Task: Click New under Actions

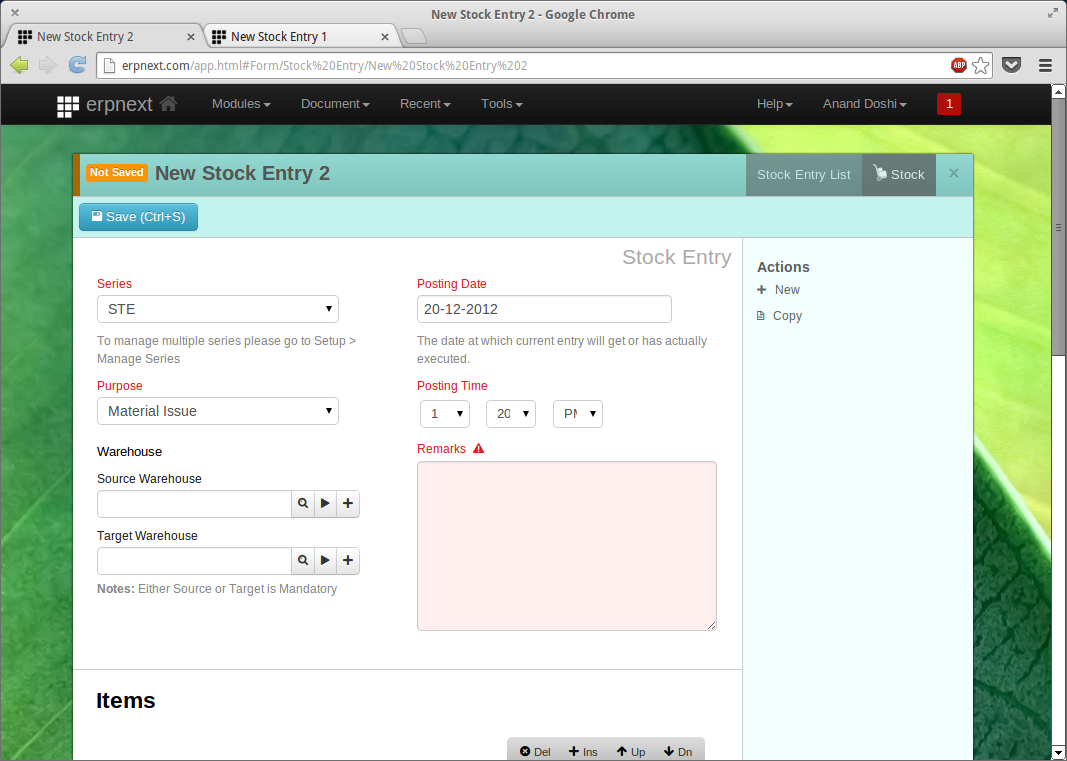Action: pos(778,290)
